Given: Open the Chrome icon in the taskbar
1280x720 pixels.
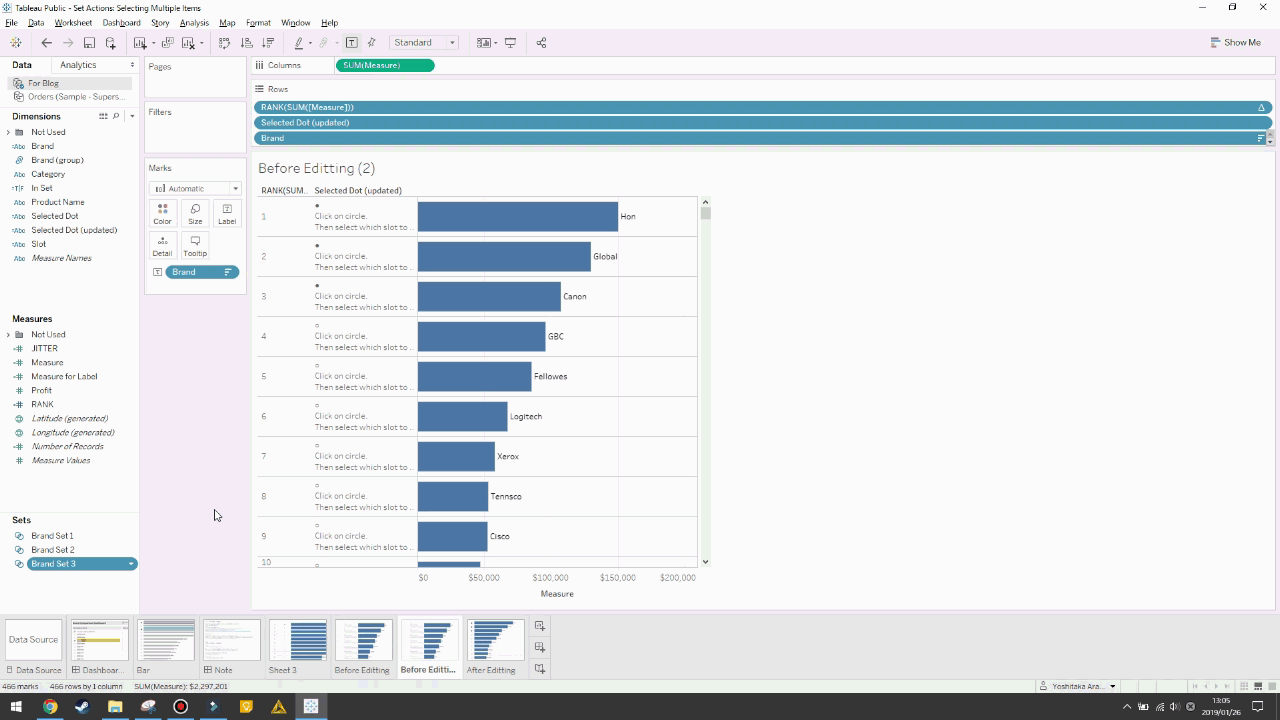Looking at the screenshot, I should click(x=49, y=706).
